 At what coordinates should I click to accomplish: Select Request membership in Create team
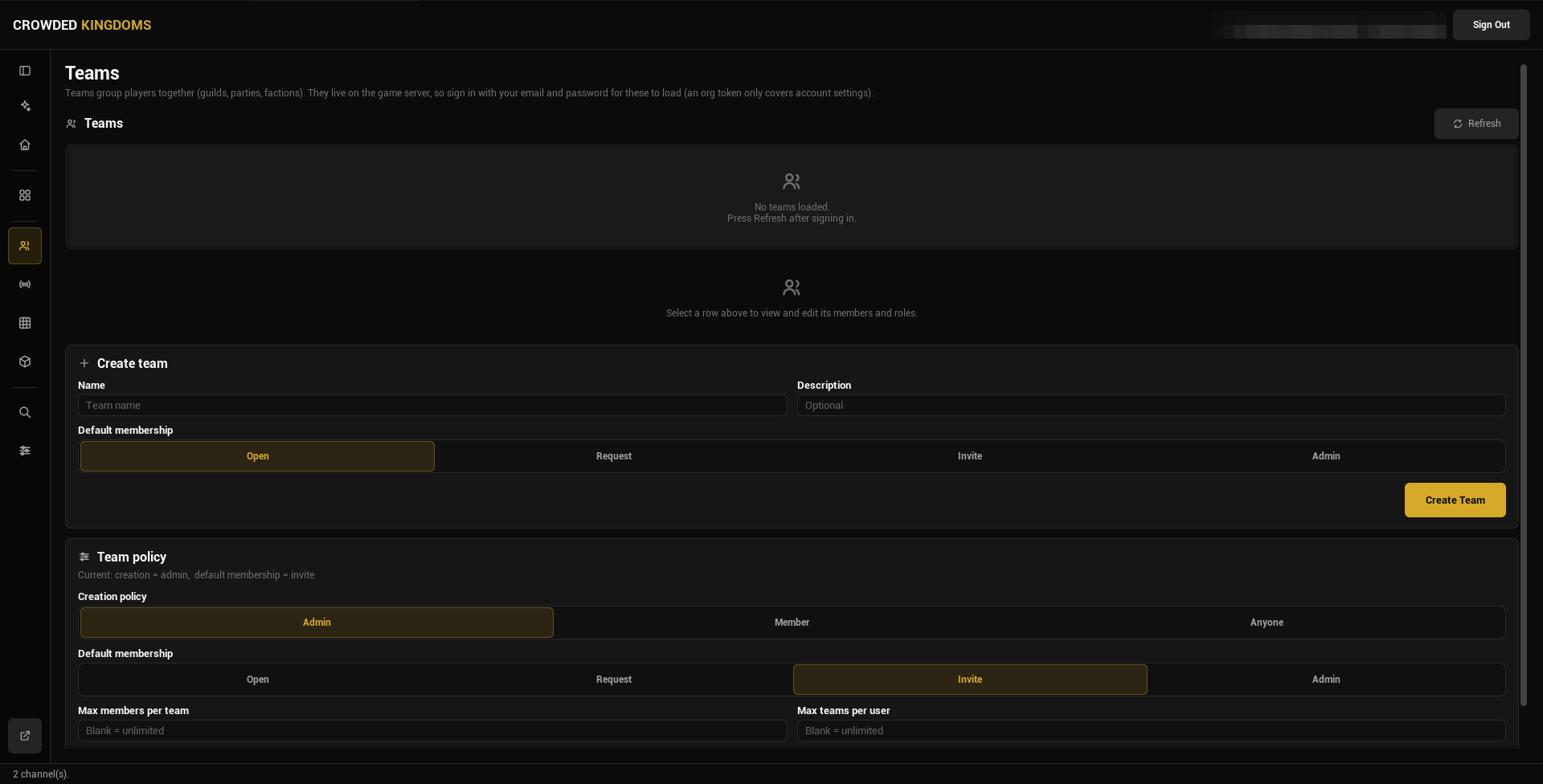[x=614, y=456]
